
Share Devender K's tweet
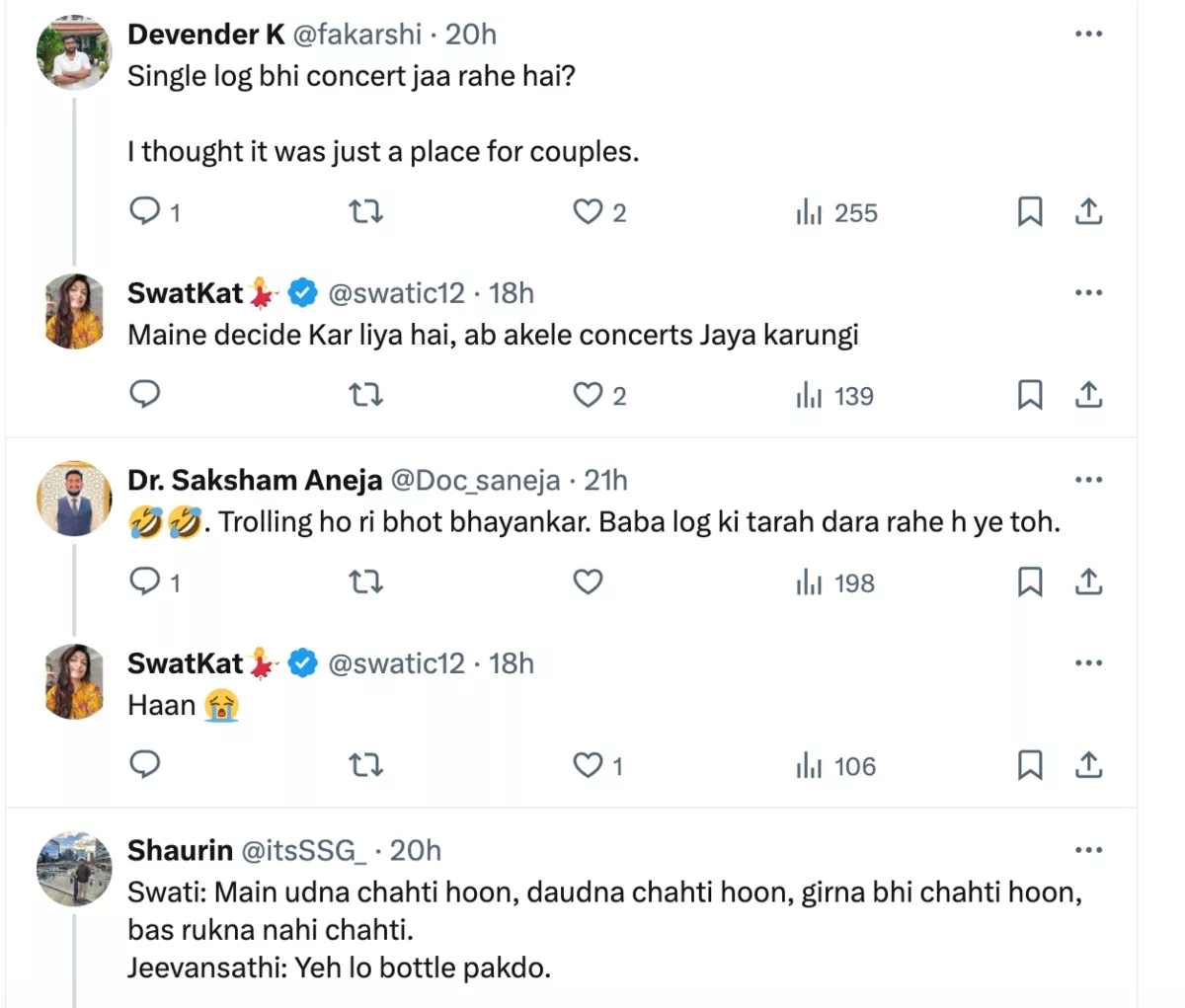click(x=1088, y=211)
